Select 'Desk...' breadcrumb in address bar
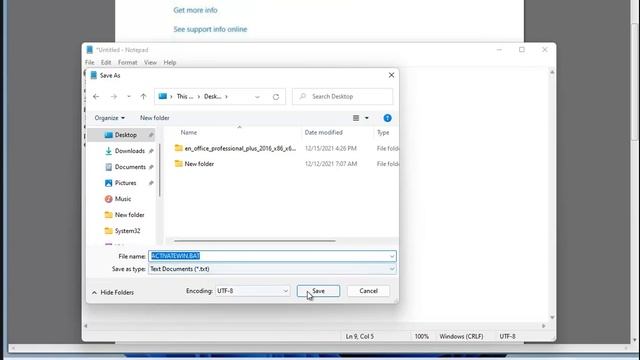The height and width of the screenshot is (360, 640). coord(213,97)
